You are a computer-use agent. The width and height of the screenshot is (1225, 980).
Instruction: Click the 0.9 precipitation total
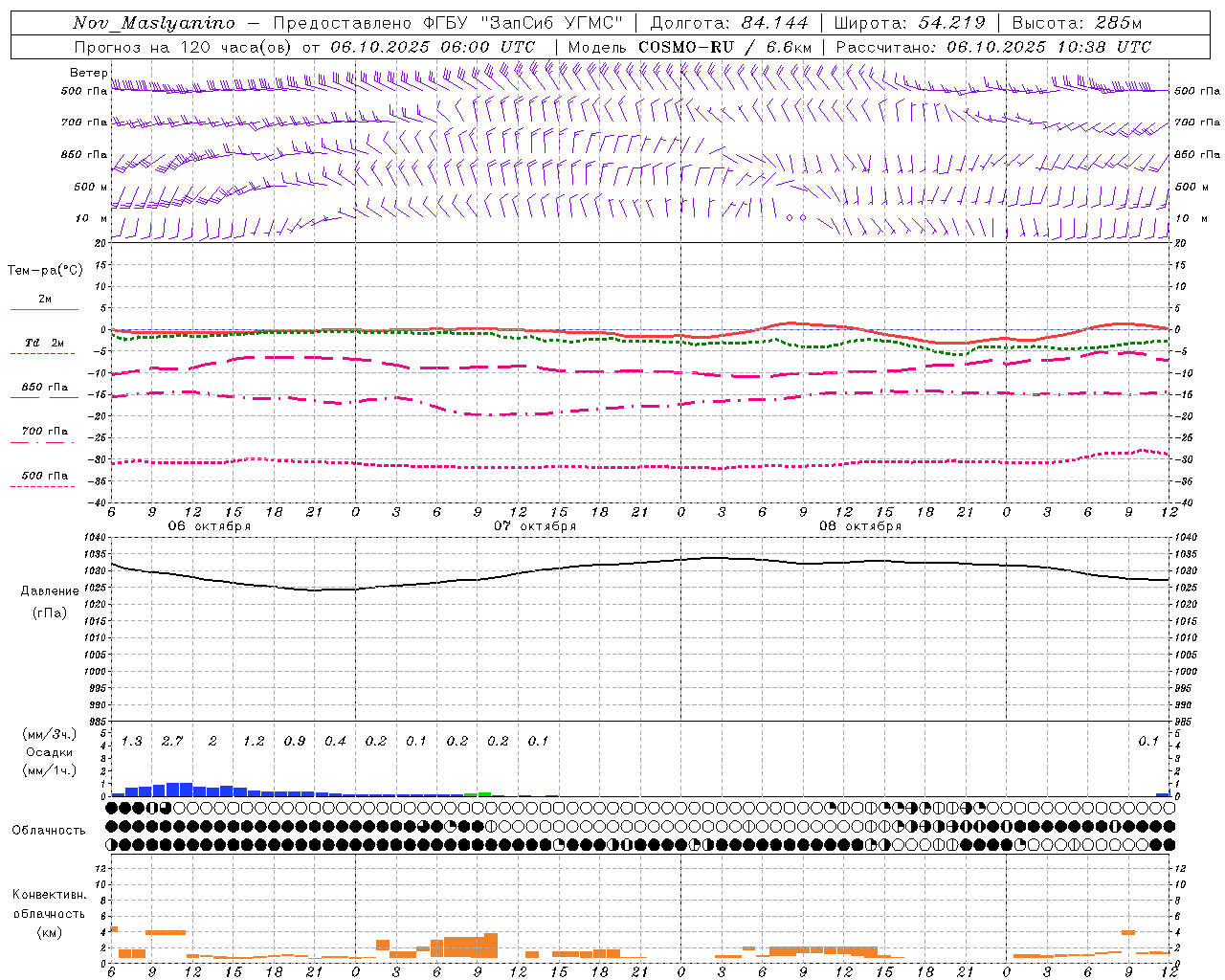tap(295, 741)
